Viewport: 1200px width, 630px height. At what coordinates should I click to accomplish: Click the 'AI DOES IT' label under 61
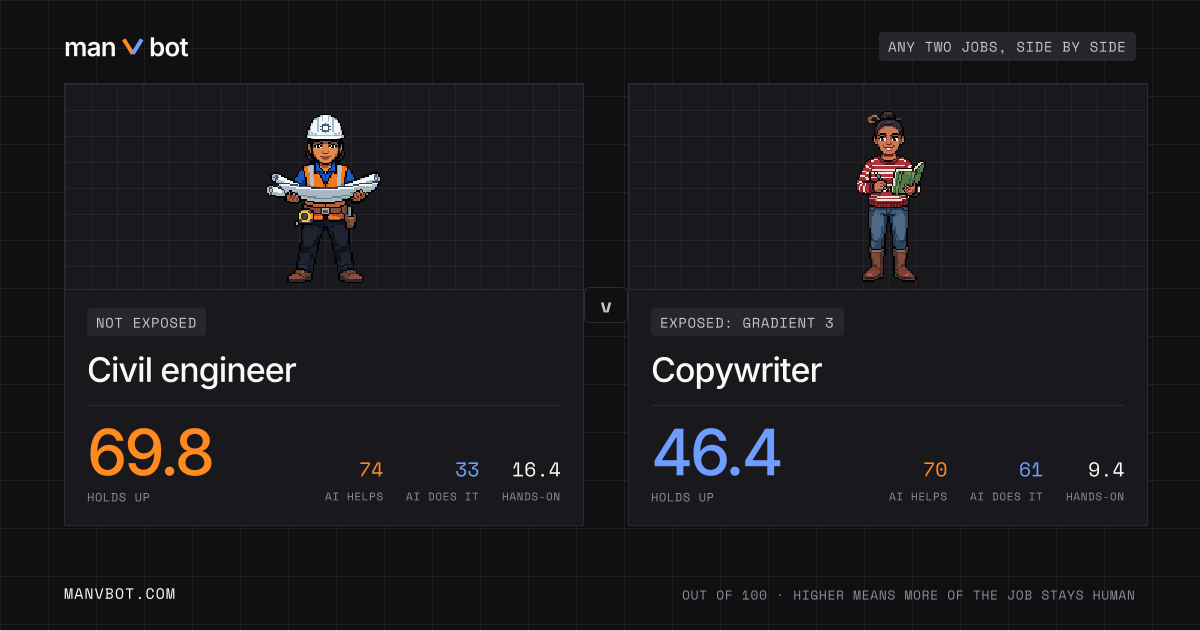(x=1006, y=497)
